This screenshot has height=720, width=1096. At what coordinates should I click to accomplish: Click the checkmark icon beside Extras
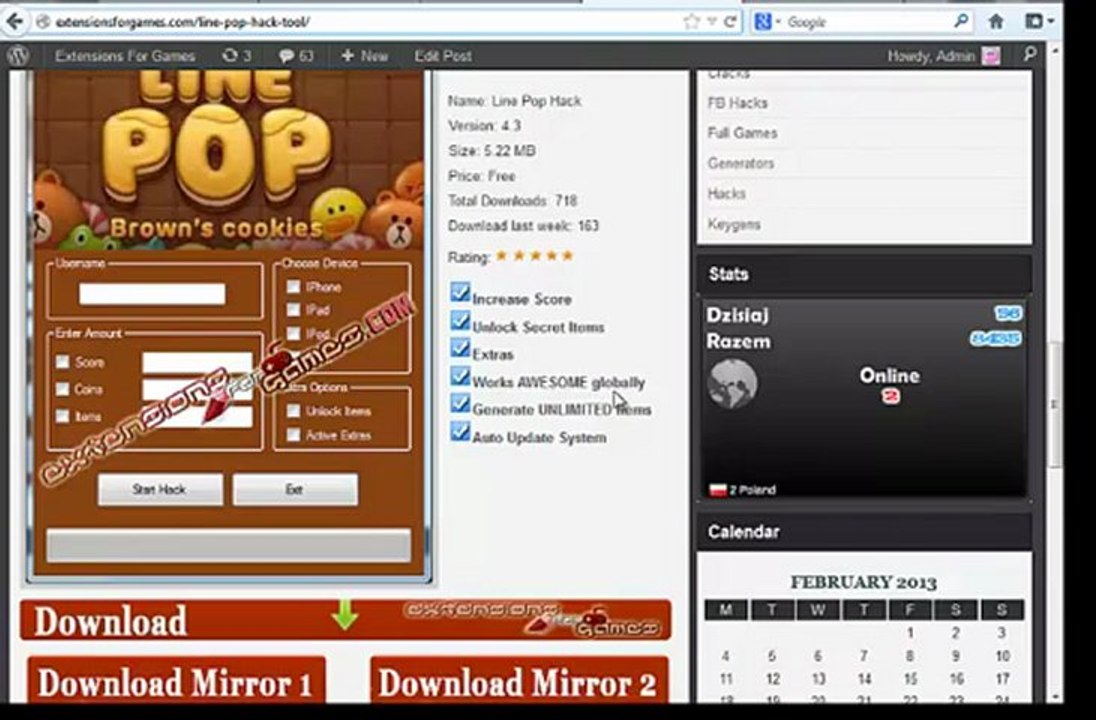pos(460,348)
